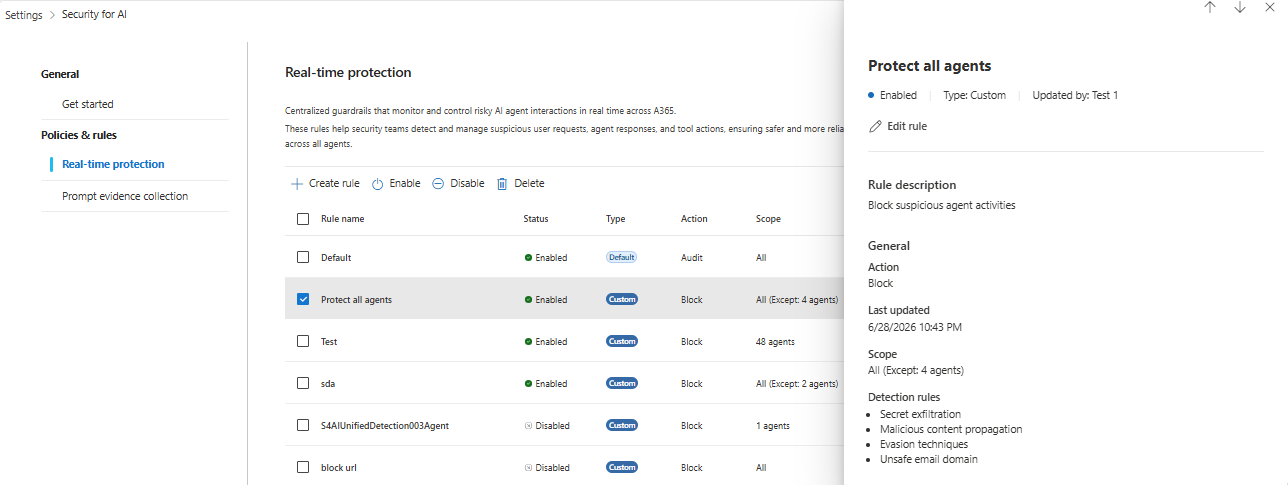Click the Create rule button
This screenshot has height=485, width=1288.
pyautogui.click(x=325, y=184)
